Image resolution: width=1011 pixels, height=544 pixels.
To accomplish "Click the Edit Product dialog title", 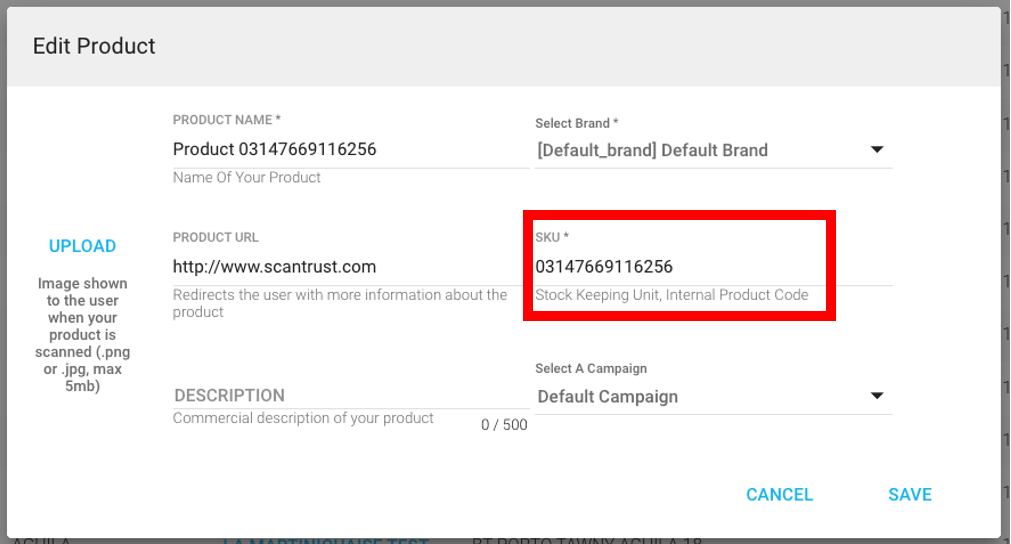I will tap(94, 46).
